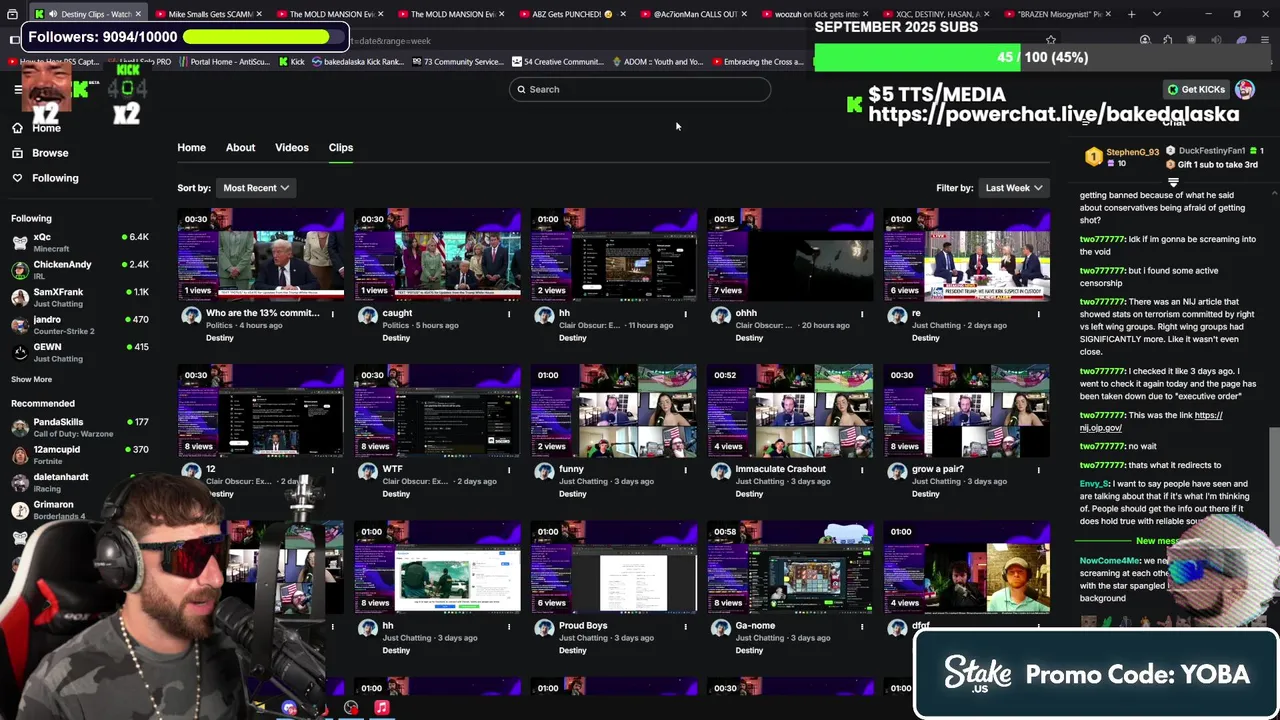Open the music app icon in taskbar

381,708
